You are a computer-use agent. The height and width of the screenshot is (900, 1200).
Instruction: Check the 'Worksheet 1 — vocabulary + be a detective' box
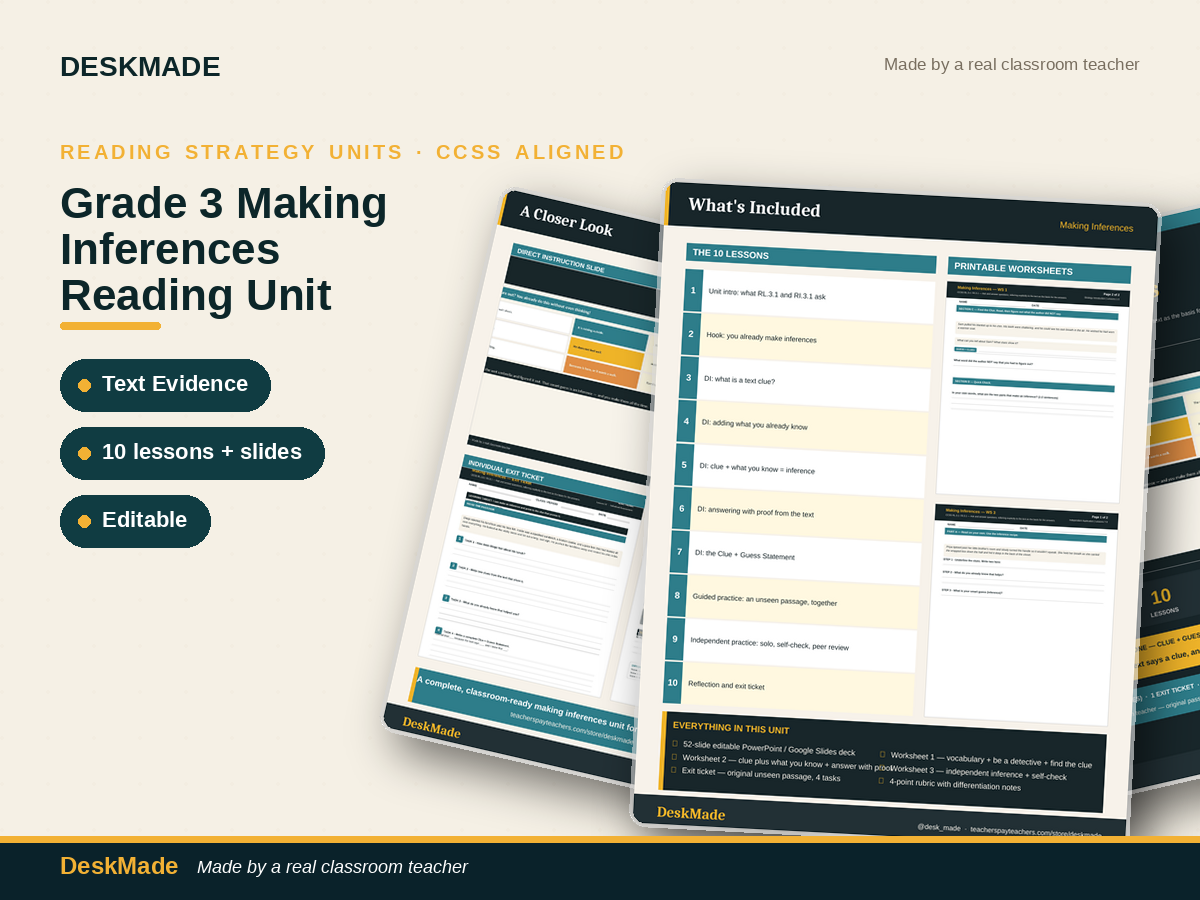(882, 754)
